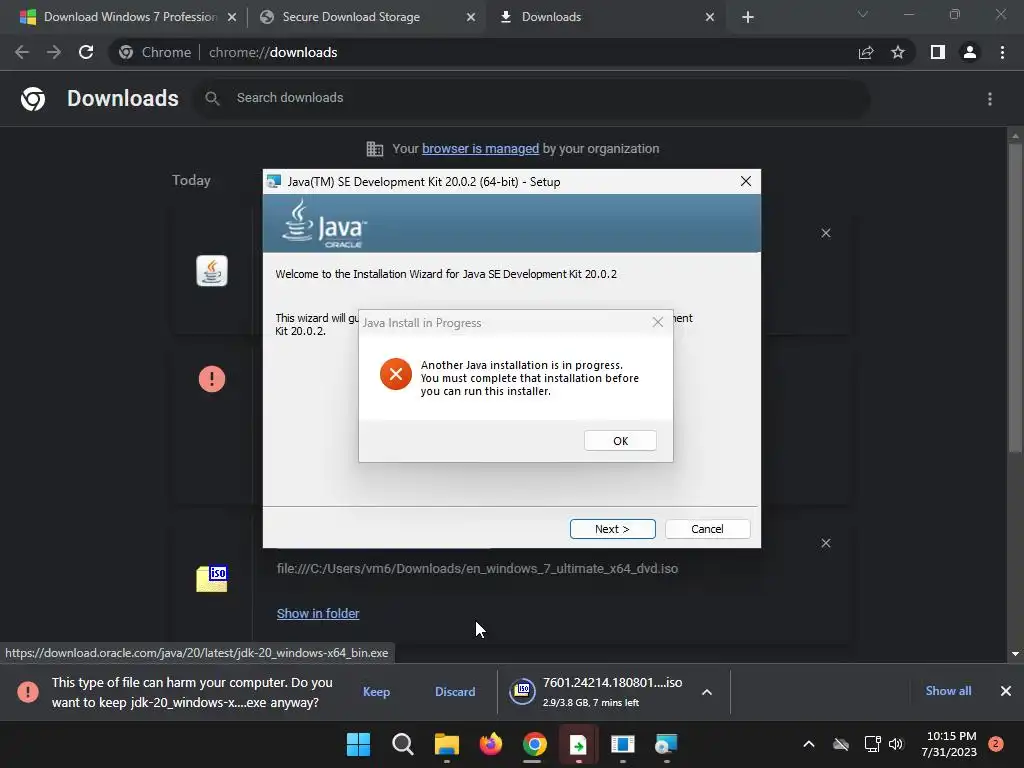1024x768 pixels.
Task: Click the cloud sync tray icon
Action: pos(841,744)
